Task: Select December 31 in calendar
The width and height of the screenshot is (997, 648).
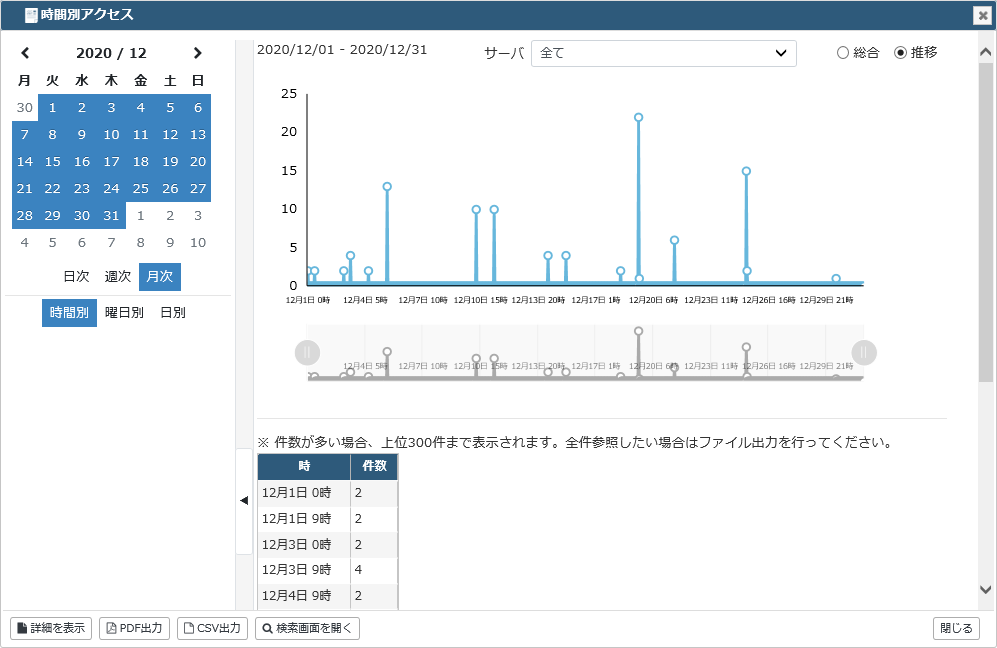Action: 111,216
